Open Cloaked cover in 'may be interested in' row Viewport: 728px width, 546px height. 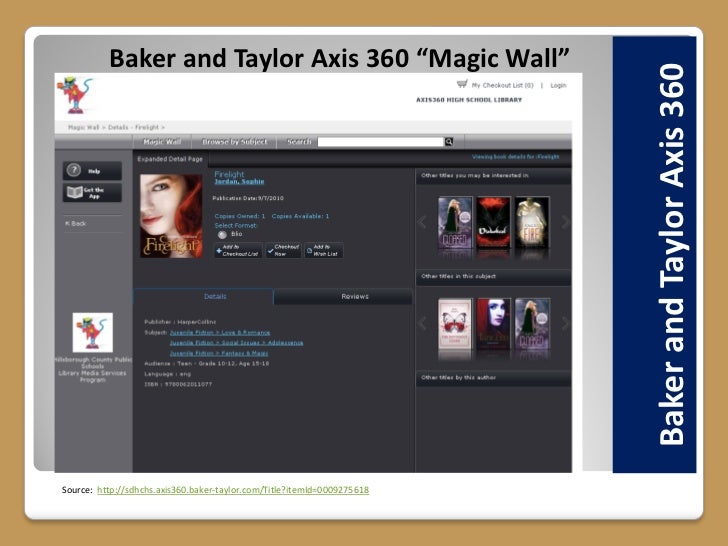click(x=455, y=222)
